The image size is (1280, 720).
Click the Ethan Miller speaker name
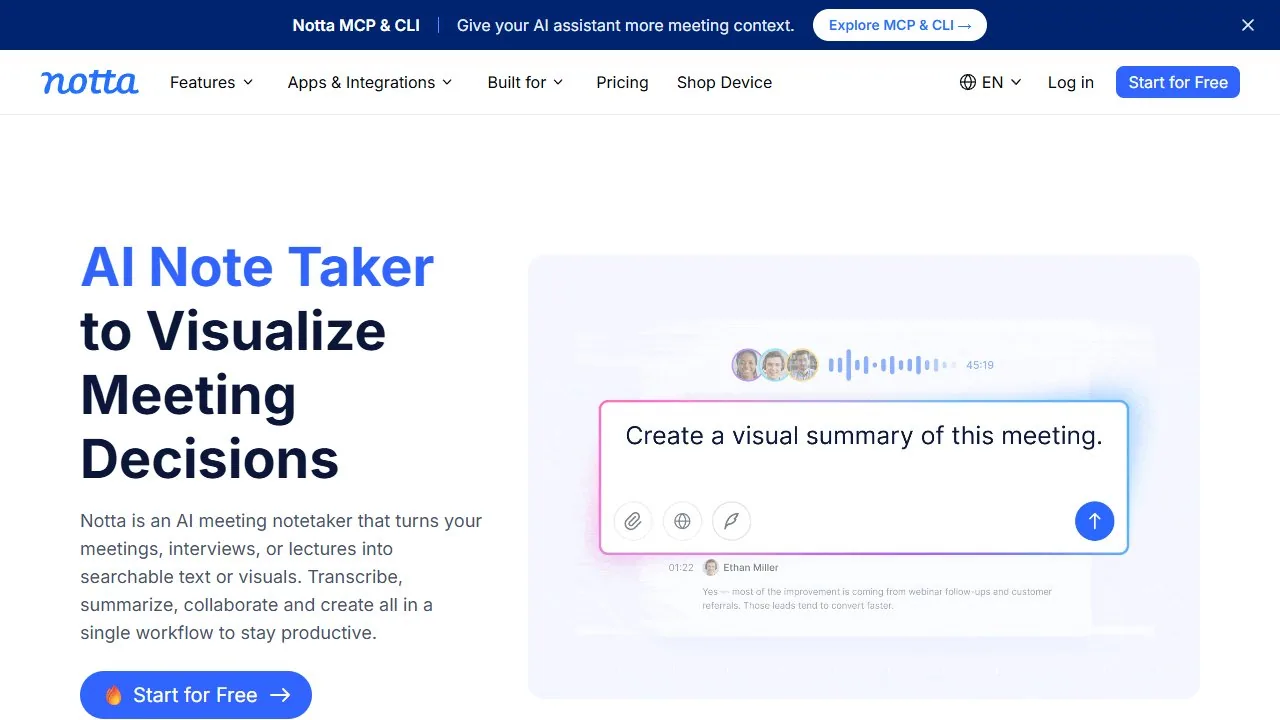coord(751,567)
